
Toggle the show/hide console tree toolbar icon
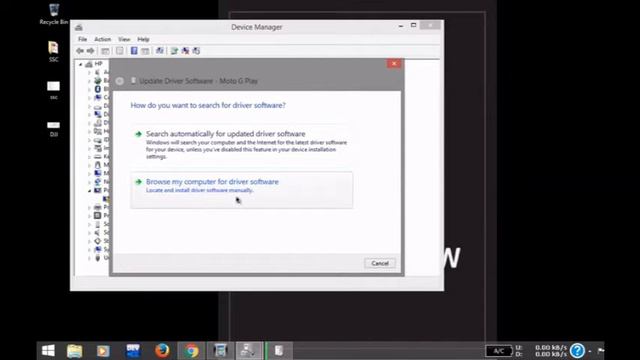(105, 51)
